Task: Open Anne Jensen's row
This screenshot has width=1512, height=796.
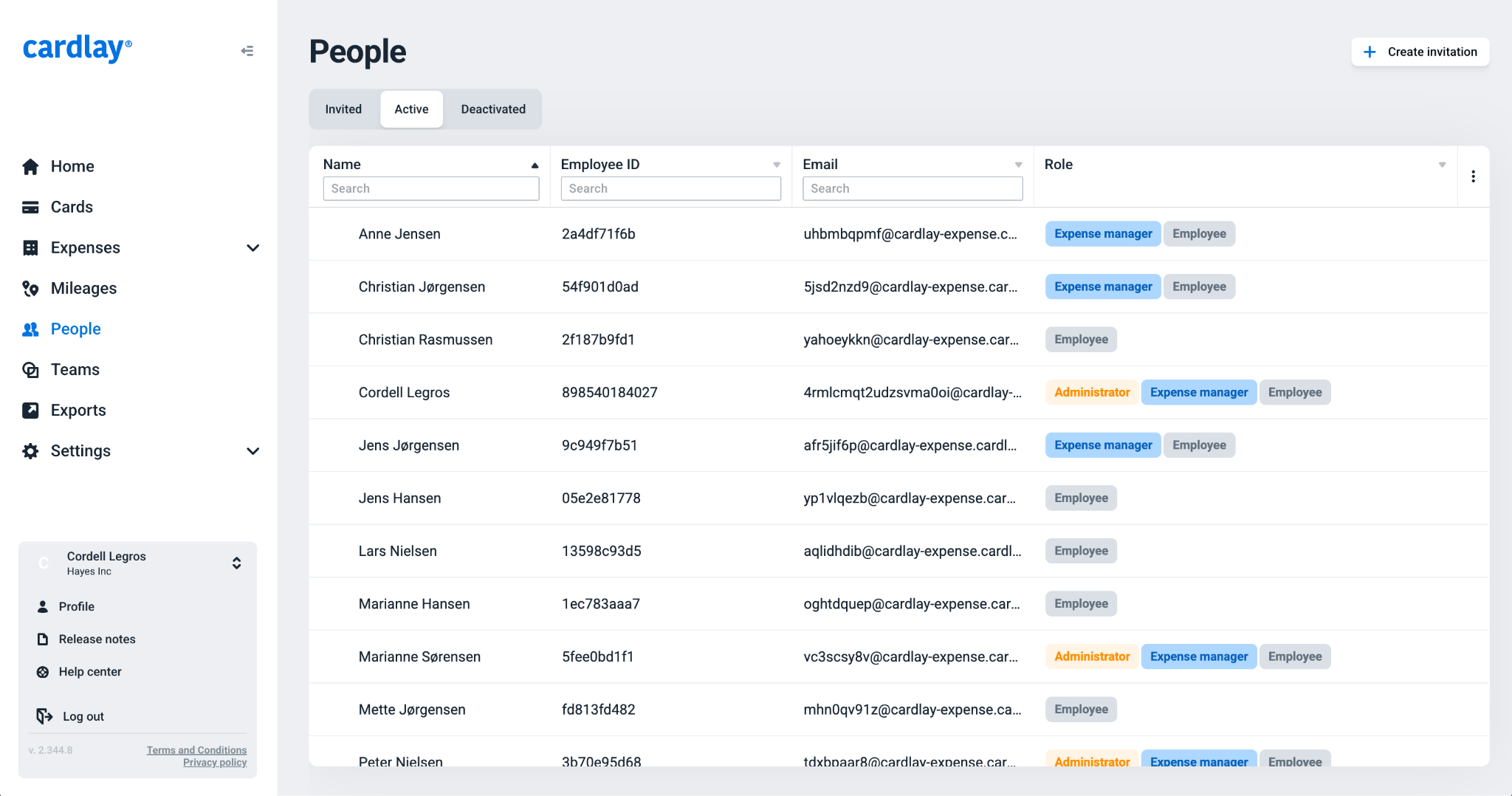Action: click(x=898, y=234)
